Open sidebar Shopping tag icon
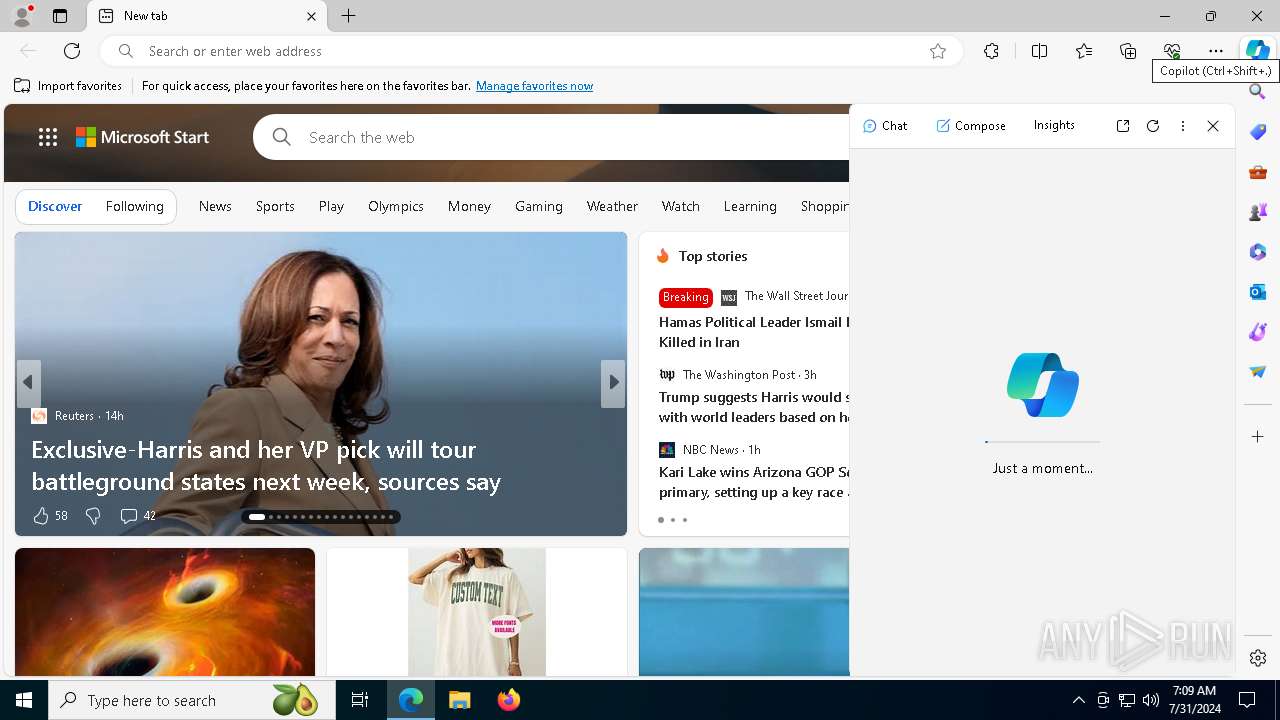 coord(1258,132)
